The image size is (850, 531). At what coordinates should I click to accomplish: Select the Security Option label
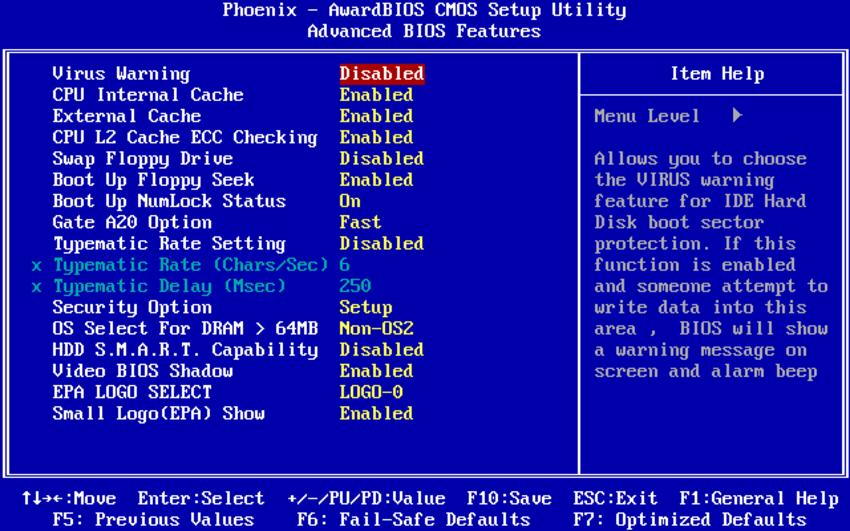coord(132,307)
